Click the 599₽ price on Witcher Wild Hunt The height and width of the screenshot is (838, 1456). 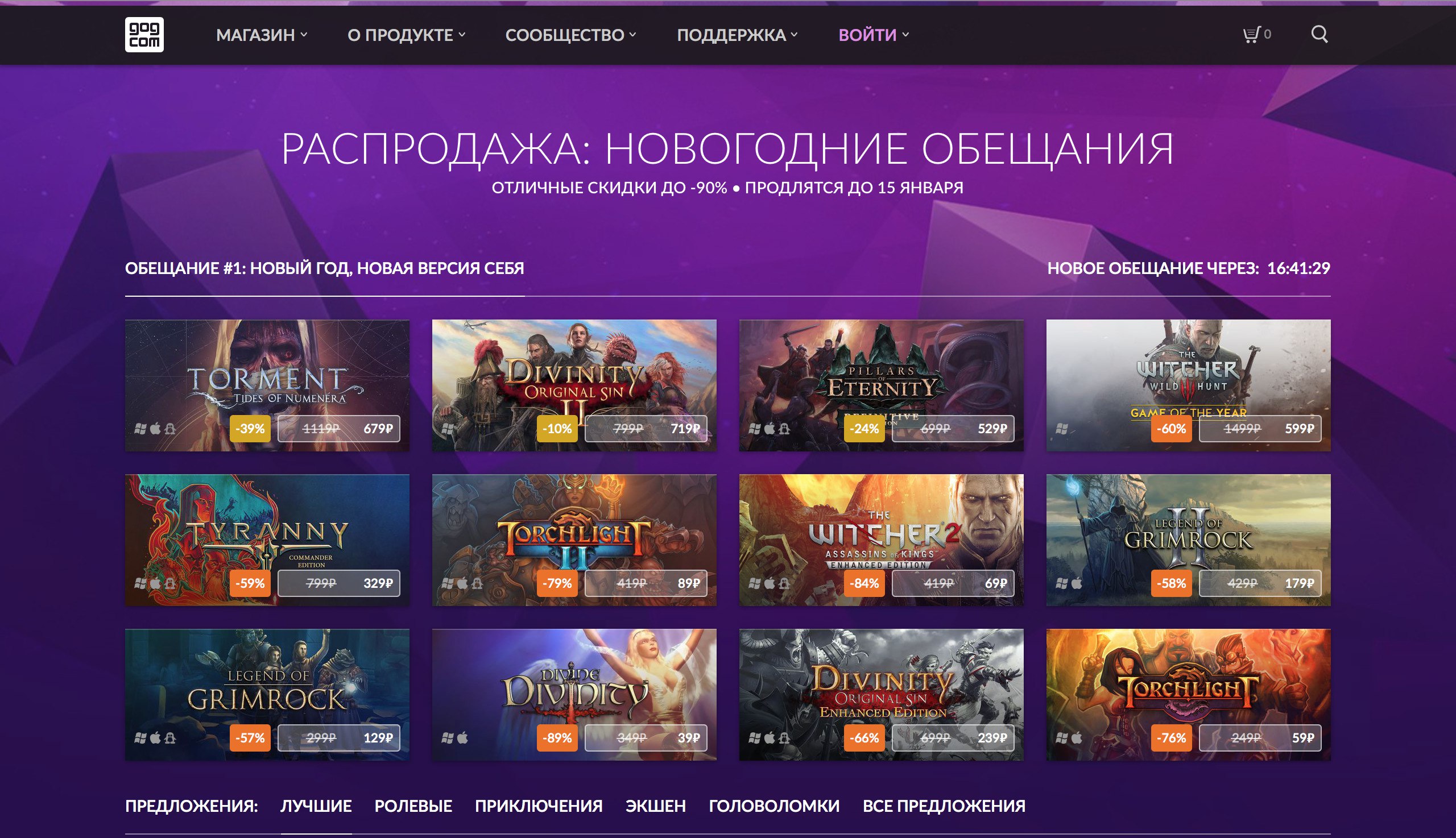click(x=1260, y=429)
